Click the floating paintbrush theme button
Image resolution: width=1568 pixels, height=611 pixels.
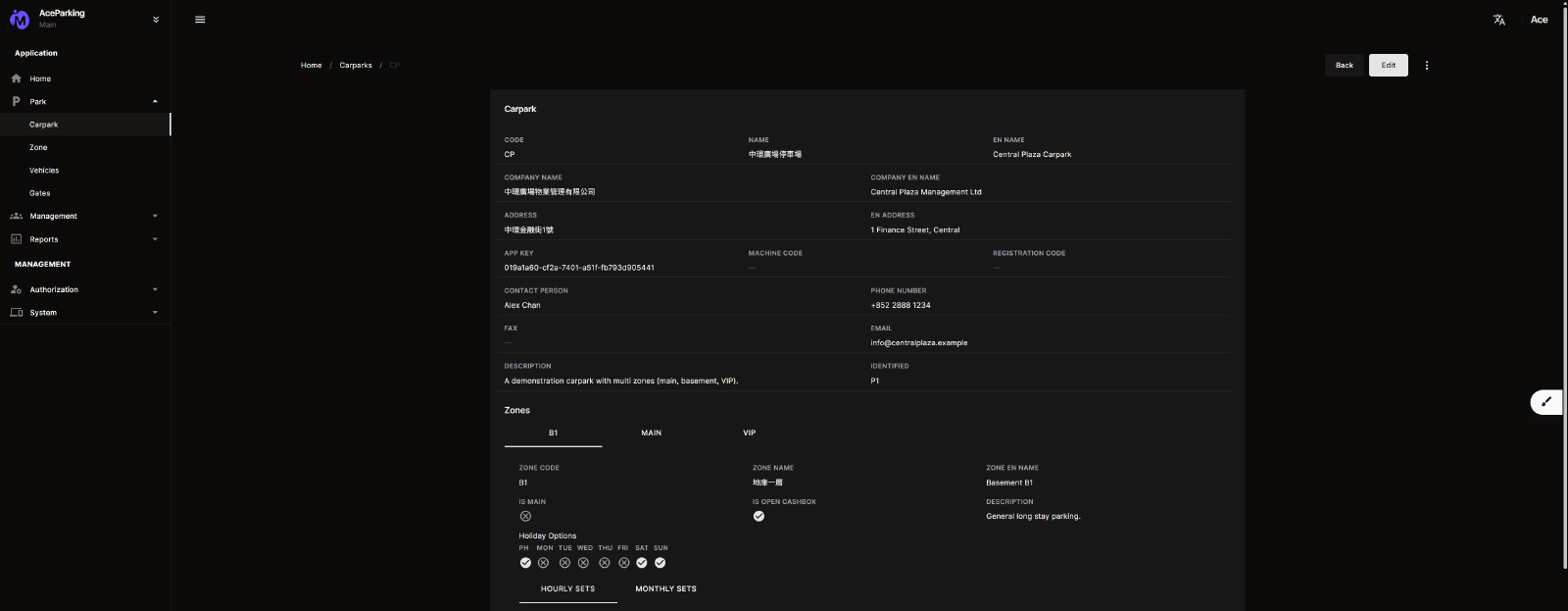(x=1546, y=402)
